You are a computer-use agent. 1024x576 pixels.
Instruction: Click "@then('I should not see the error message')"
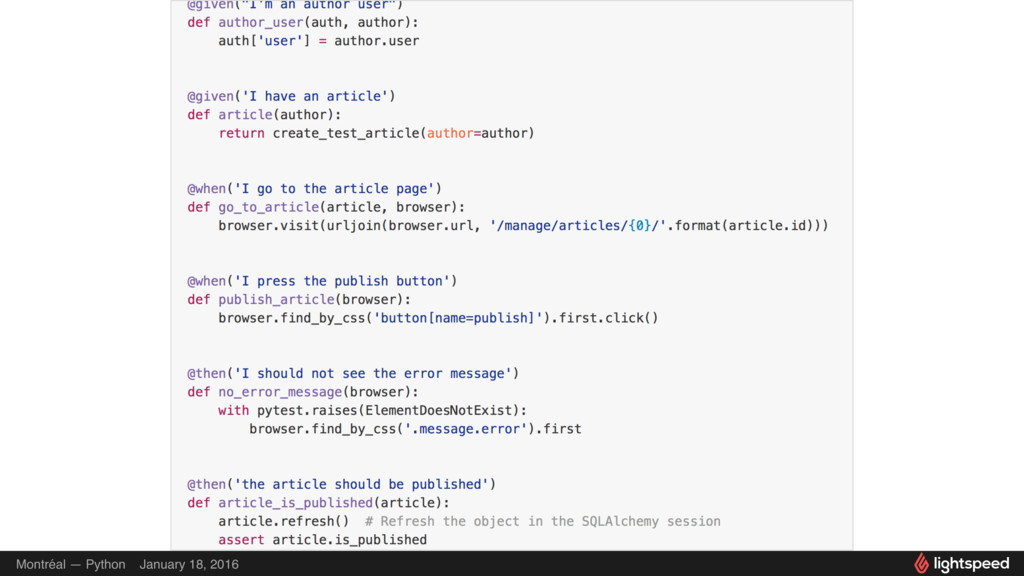353,374
